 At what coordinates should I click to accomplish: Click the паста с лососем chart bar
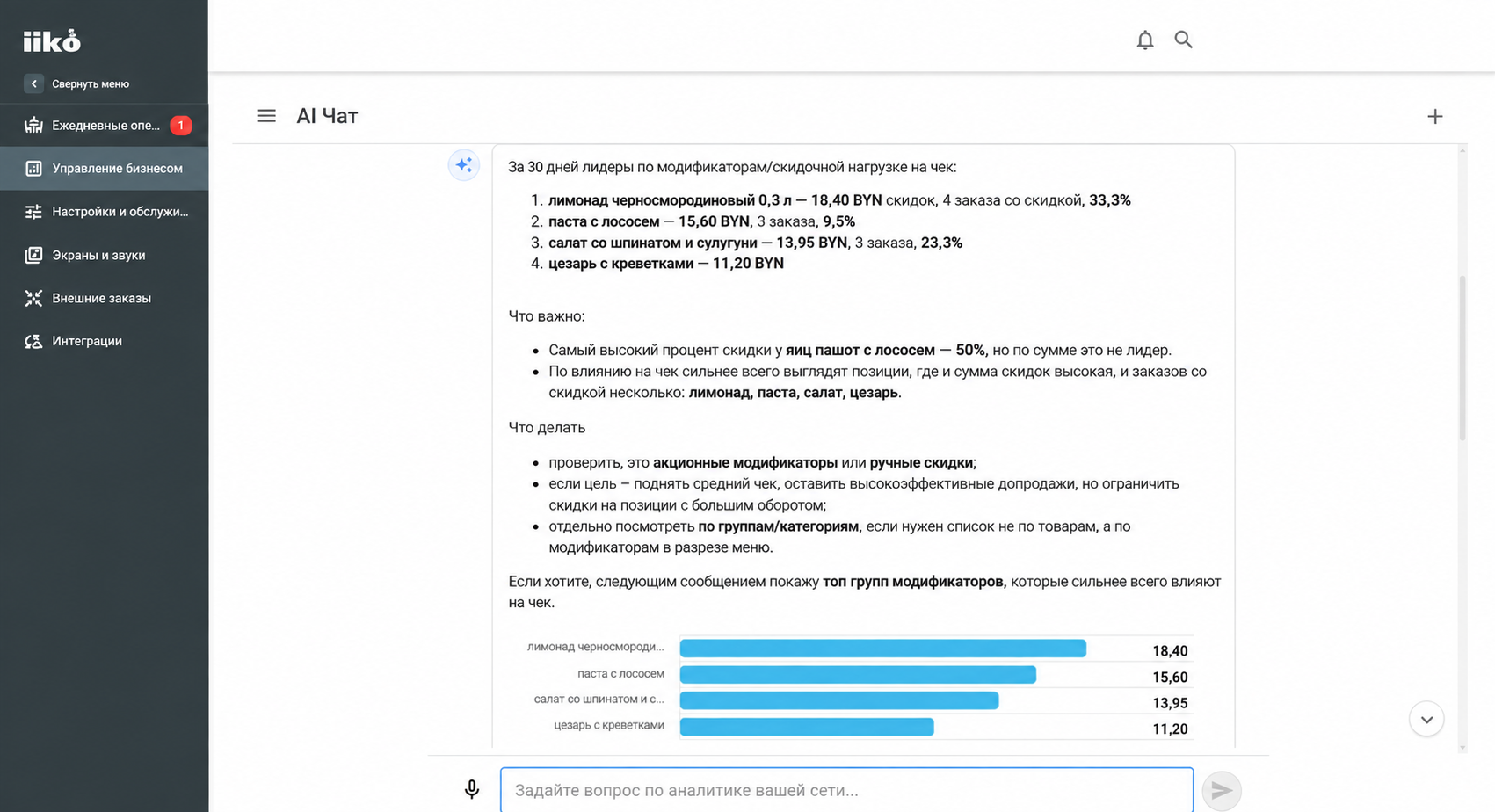point(858,675)
